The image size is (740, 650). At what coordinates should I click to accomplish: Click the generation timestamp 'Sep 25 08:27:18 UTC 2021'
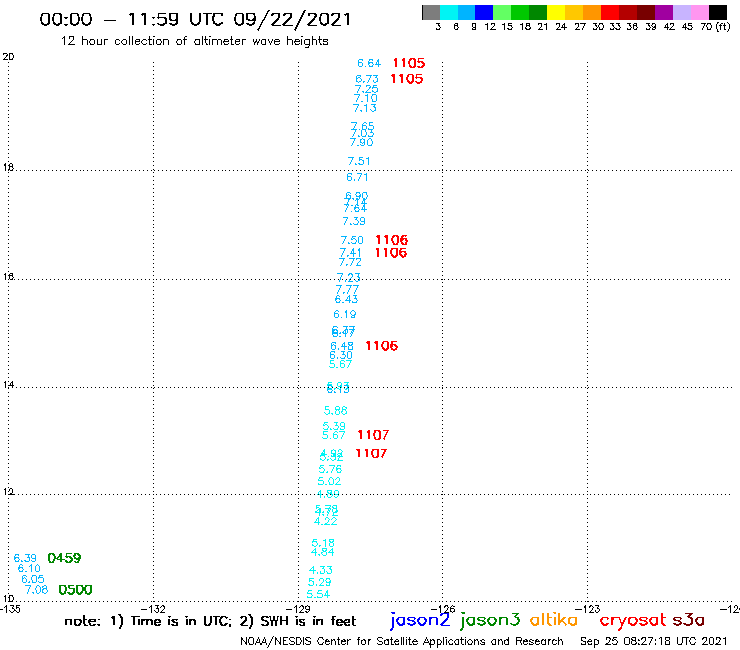click(654, 642)
